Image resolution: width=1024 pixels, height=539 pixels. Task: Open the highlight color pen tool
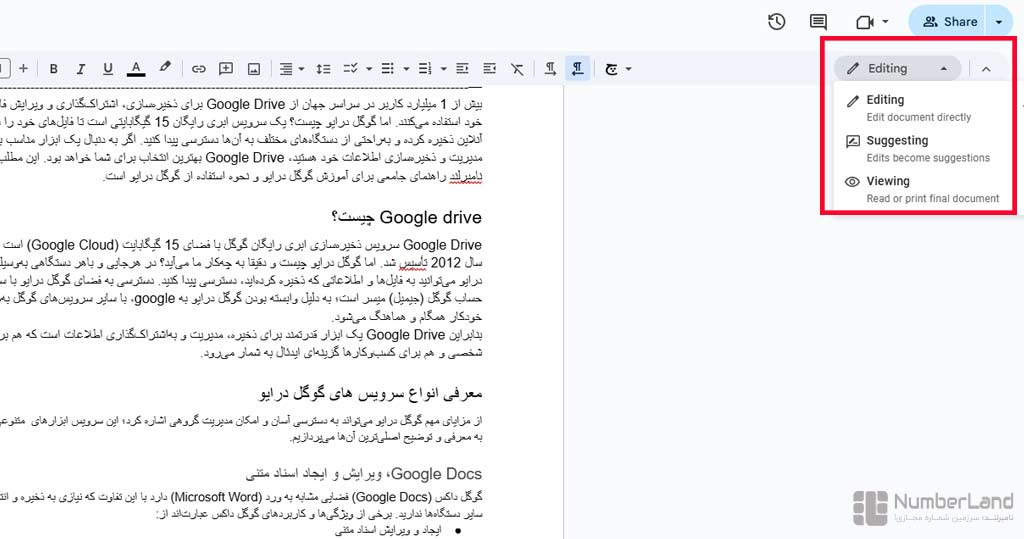[165, 68]
